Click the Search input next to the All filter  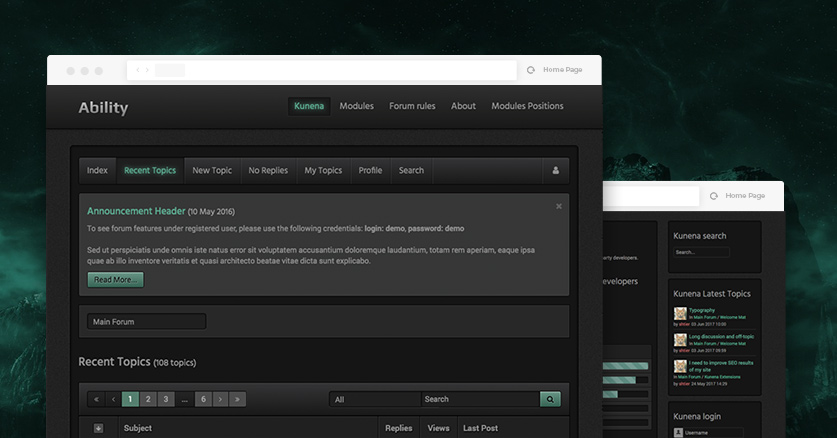pyautogui.click(x=480, y=399)
